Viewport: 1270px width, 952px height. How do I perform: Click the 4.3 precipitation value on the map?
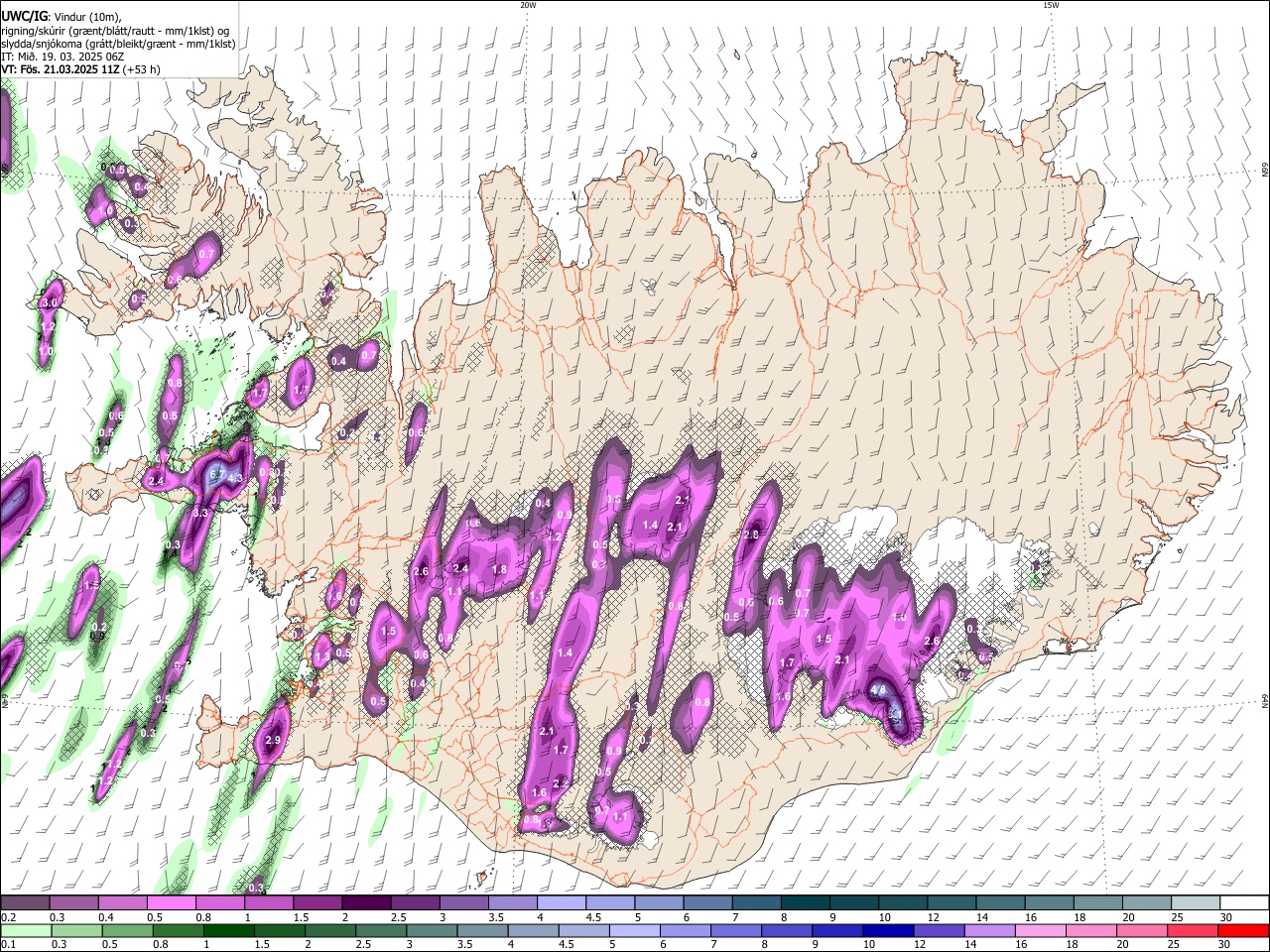235,479
